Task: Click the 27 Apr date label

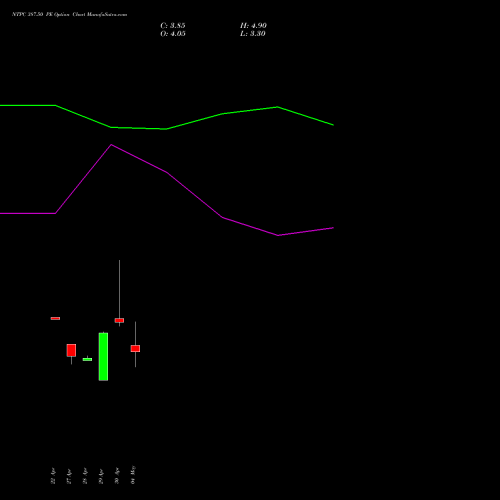Action: pos(69,476)
